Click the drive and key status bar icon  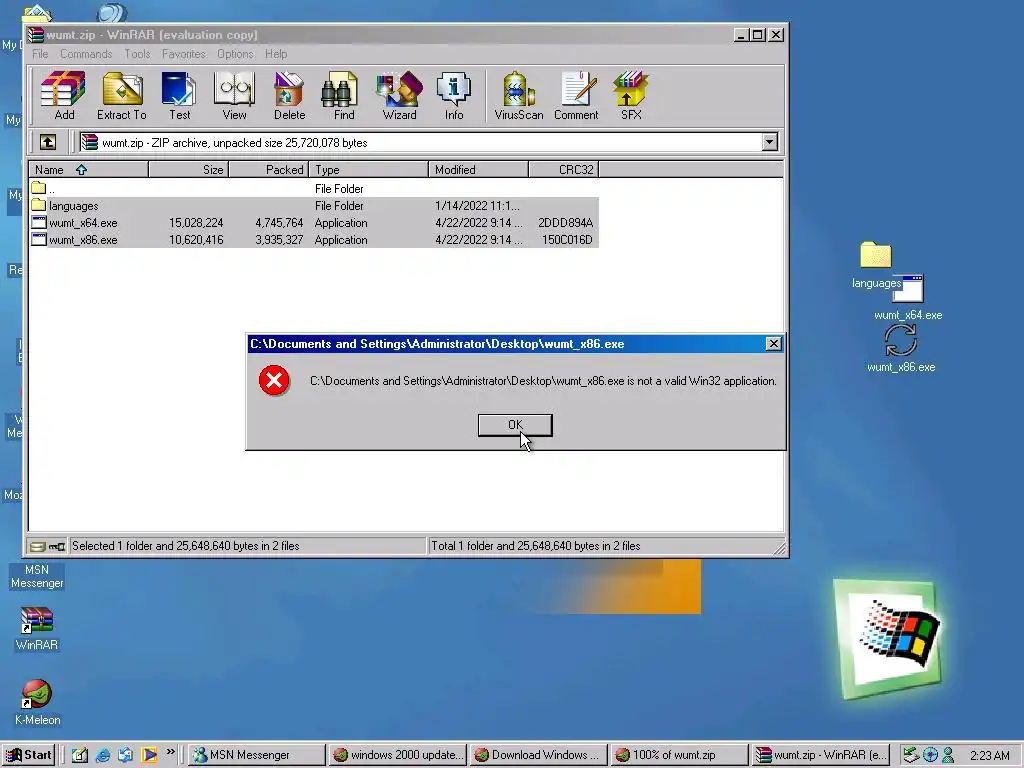click(47, 546)
